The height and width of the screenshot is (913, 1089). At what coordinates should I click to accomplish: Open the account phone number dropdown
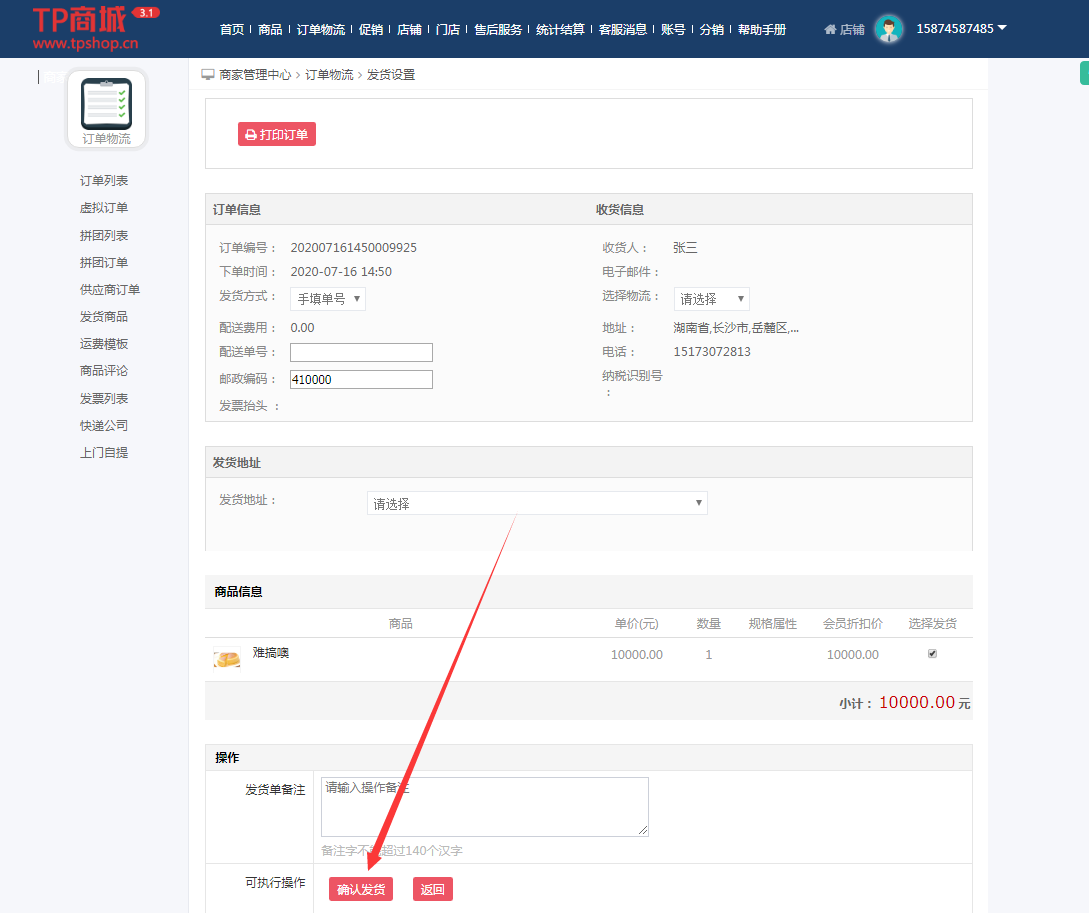pyautogui.click(x=961, y=29)
